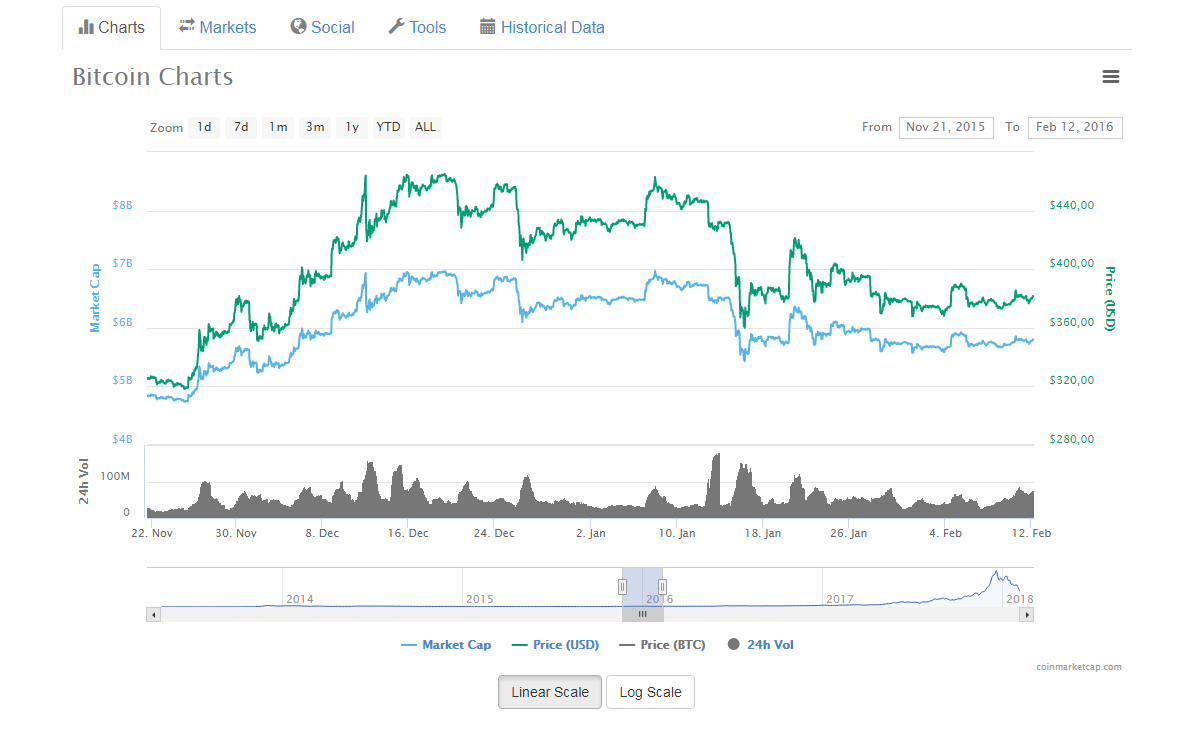Click the Historical Data calendar icon
Viewport: 1181px width, 730px height.
487,27
